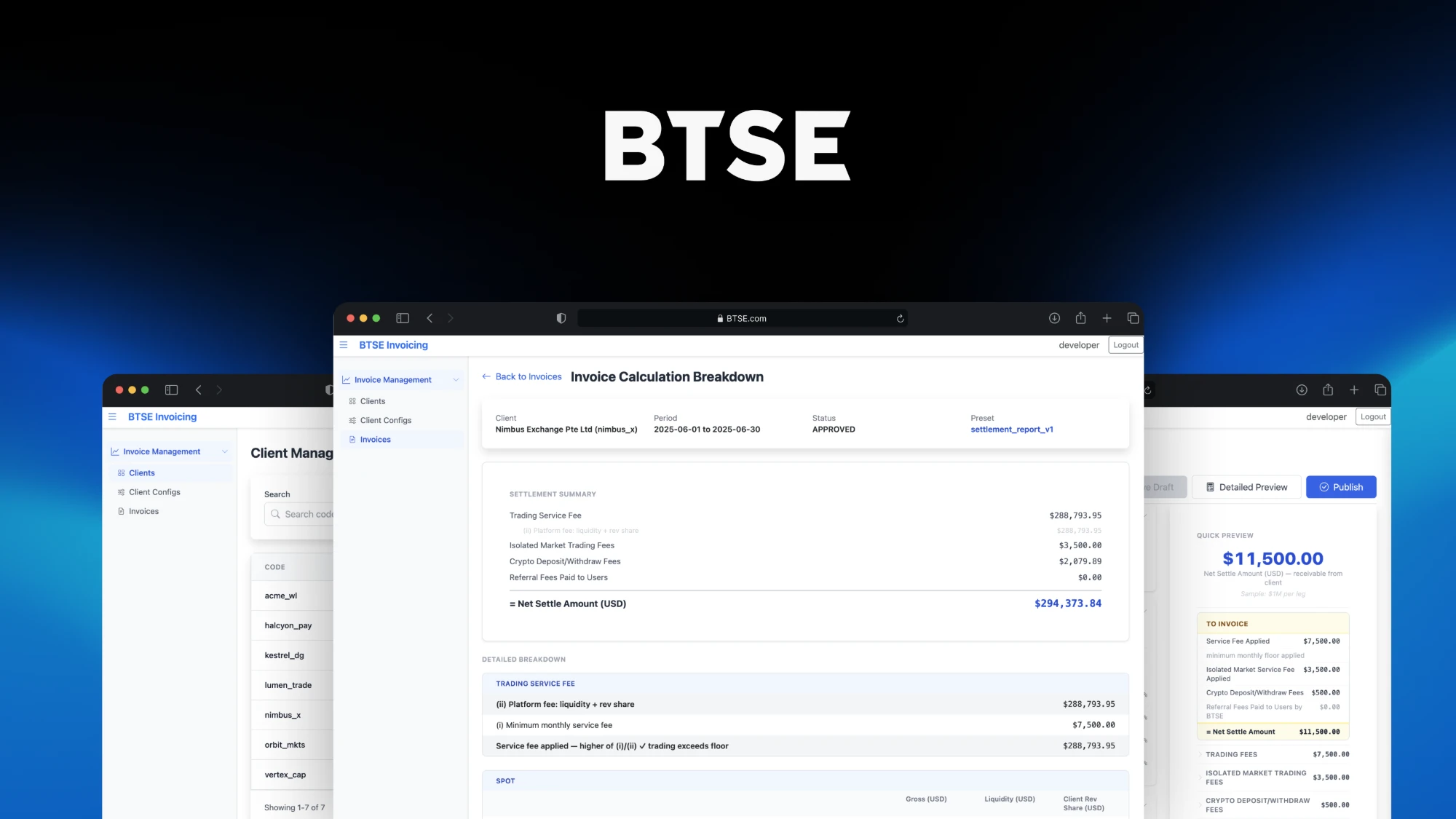Select acme_wl row in client list
This screenshot has width=1456, height=819.
293,596
